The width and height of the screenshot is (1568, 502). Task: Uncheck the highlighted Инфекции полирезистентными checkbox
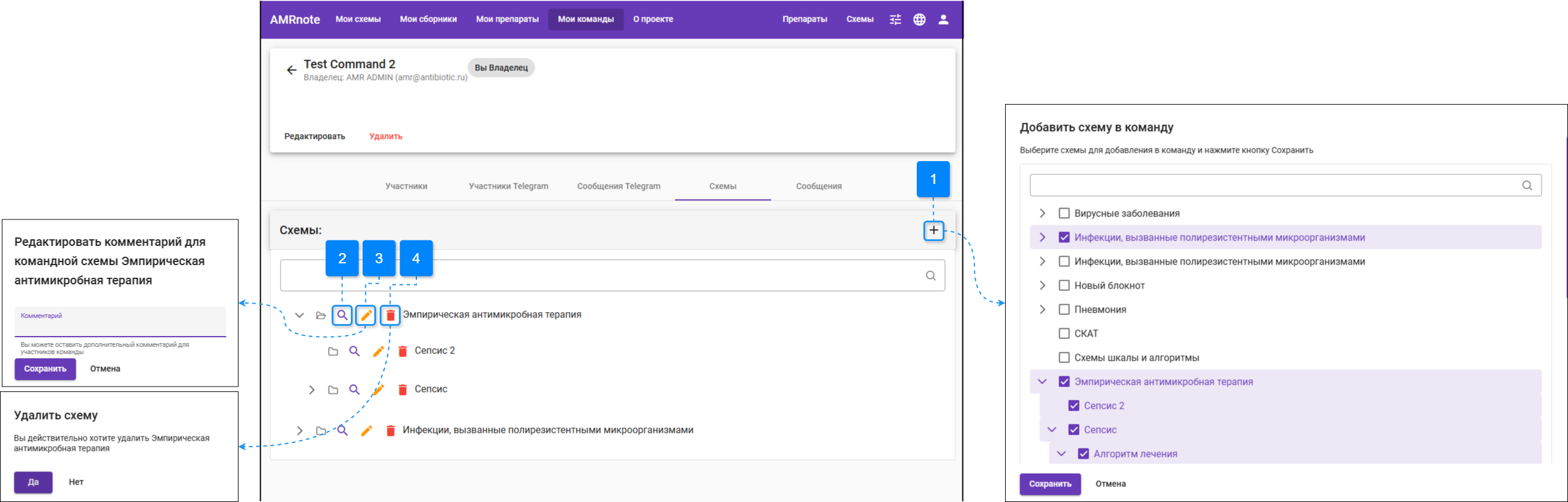click(x=1064, y=237)
